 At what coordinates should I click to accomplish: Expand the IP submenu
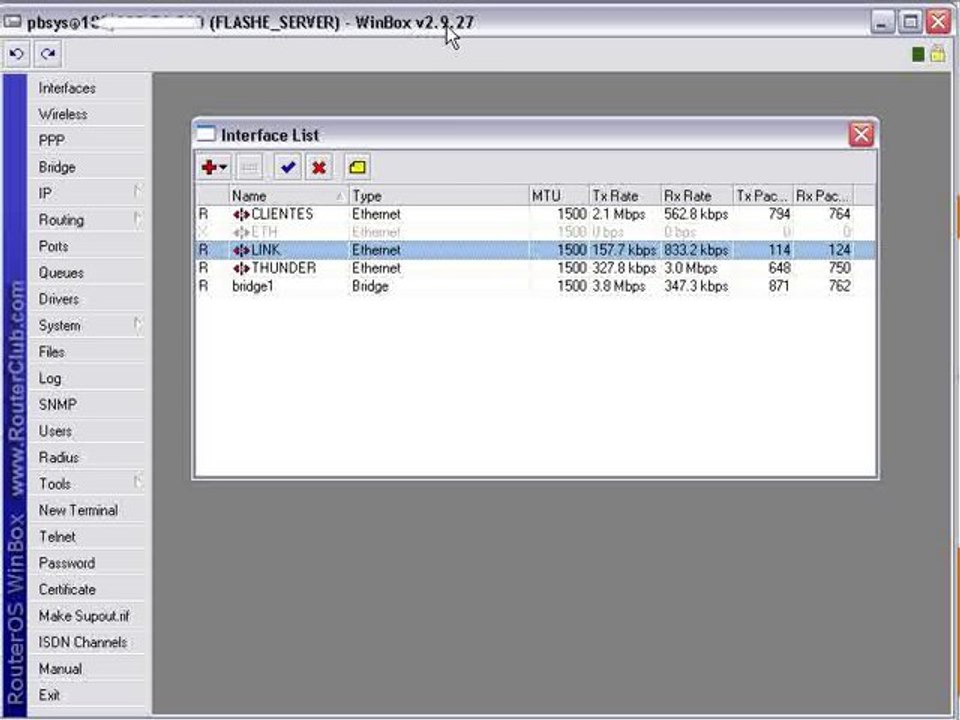87,193
